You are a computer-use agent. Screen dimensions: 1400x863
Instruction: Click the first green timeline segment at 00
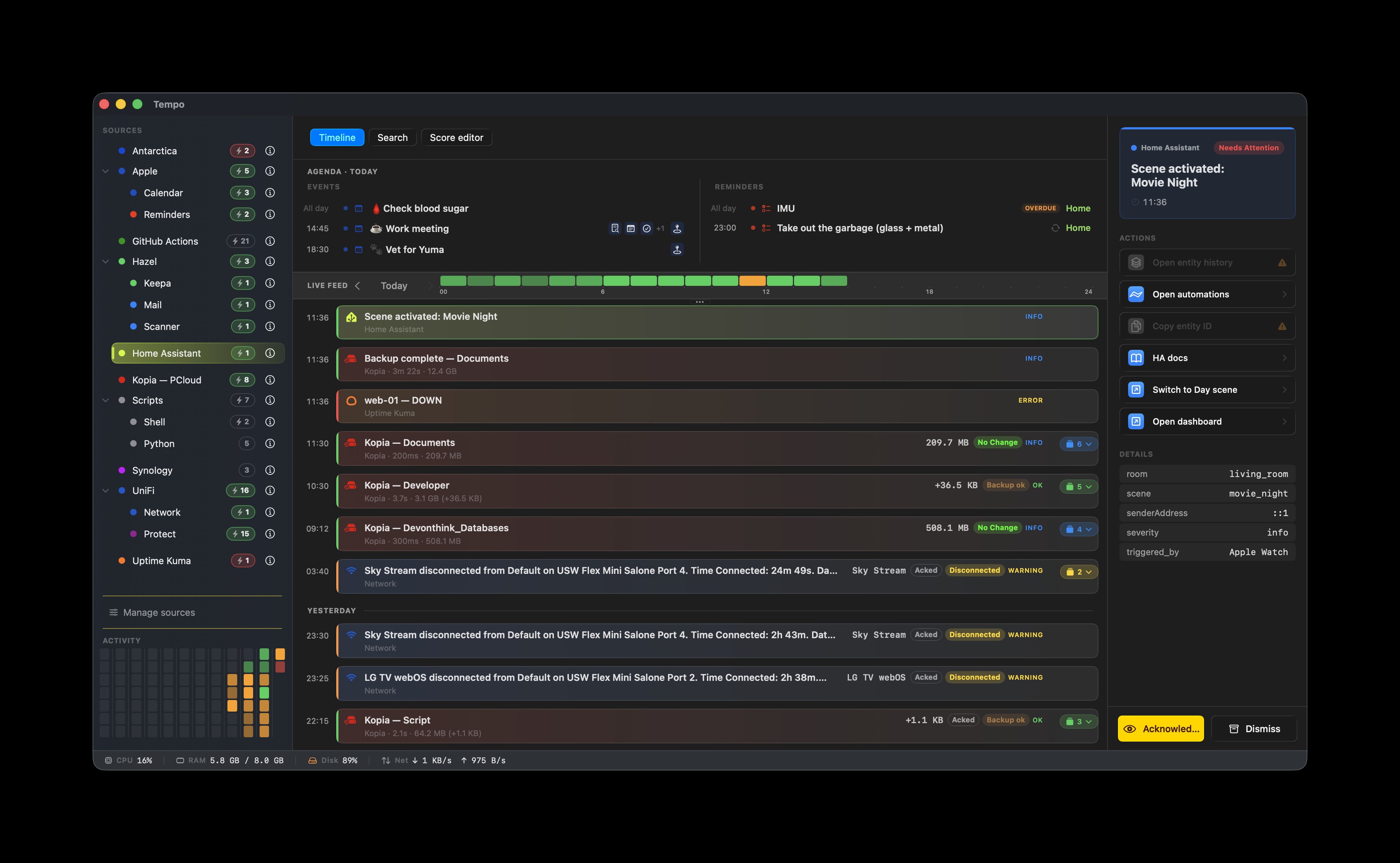pyautogui.click(x=453, y=281)
